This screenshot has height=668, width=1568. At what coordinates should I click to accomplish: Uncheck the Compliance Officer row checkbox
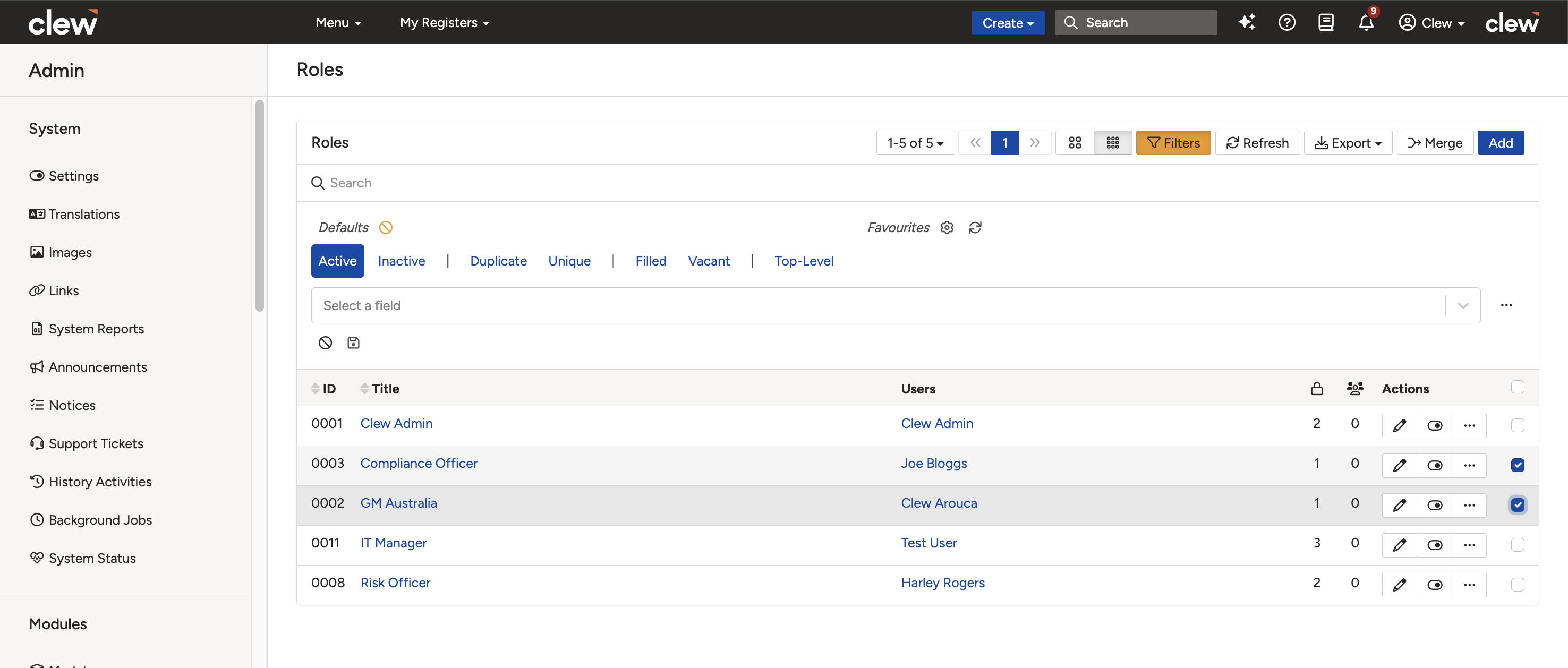1517,465
